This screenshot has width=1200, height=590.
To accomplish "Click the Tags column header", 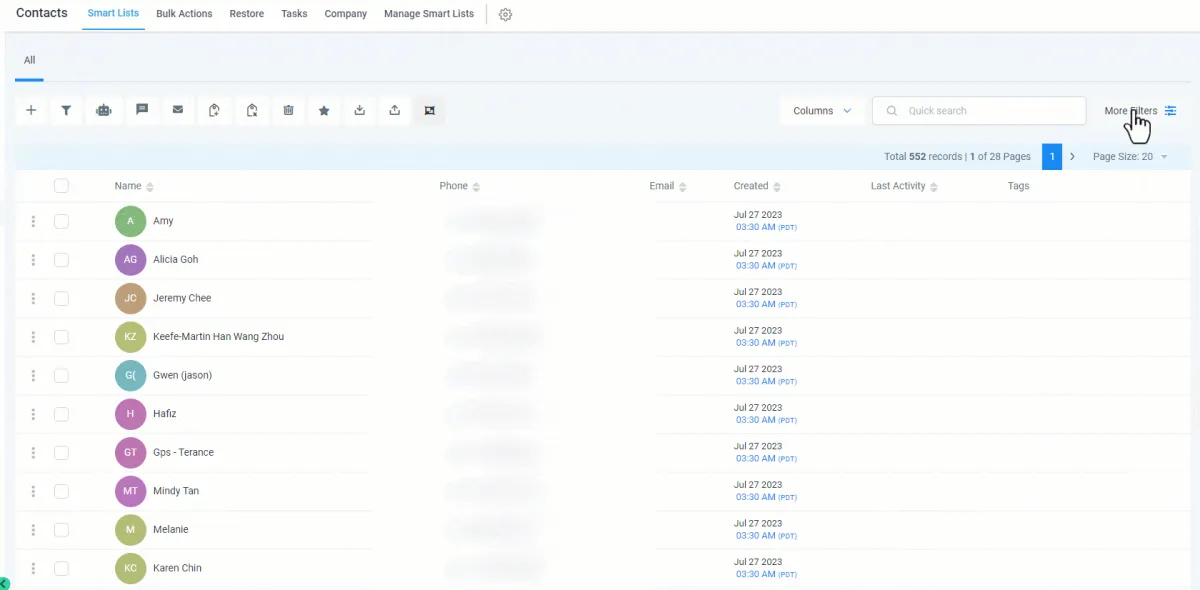I will [1019, 186].
